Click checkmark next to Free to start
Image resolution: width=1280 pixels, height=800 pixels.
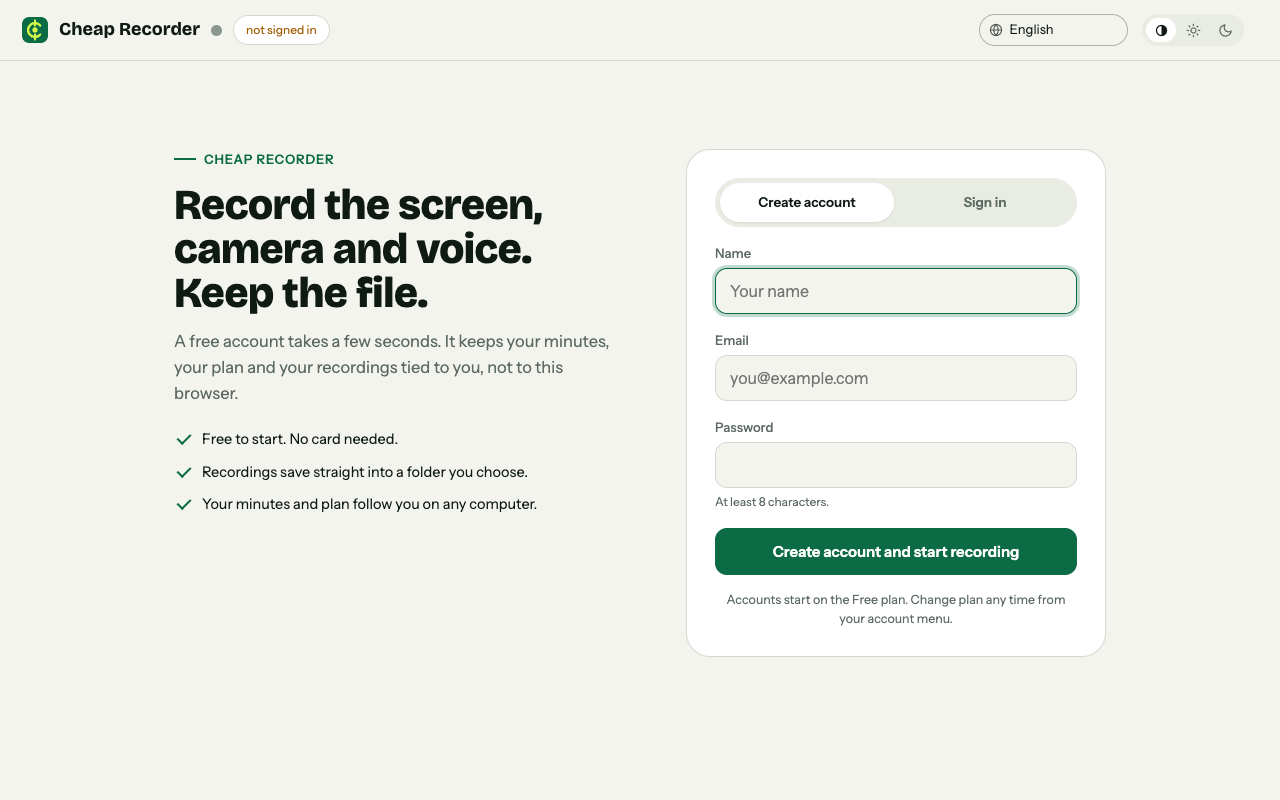point(184,439)
